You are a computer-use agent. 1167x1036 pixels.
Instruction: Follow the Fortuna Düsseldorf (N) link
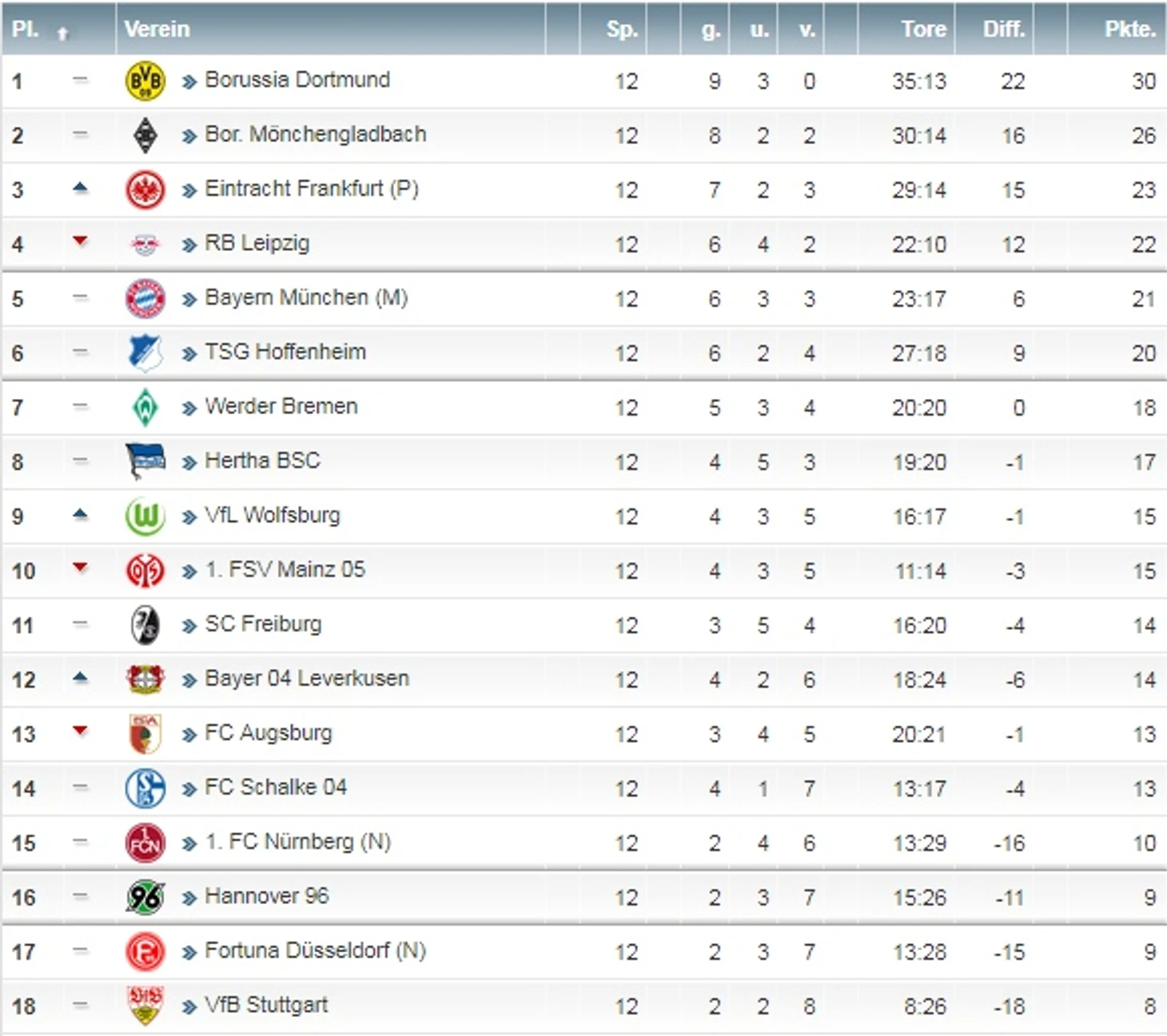coord(315,950)
